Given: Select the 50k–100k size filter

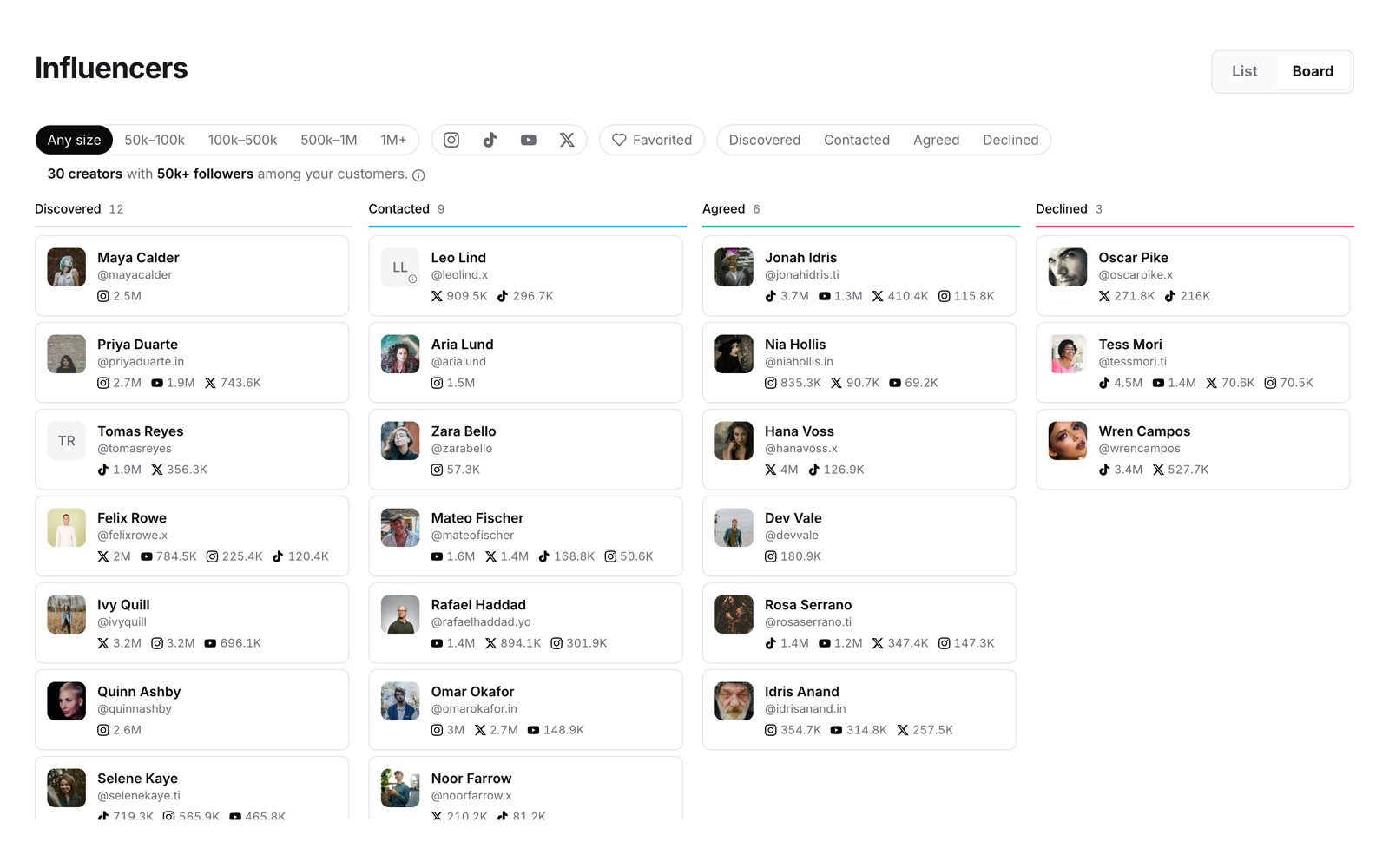Looking at the screenshot, I should point(155,140).
